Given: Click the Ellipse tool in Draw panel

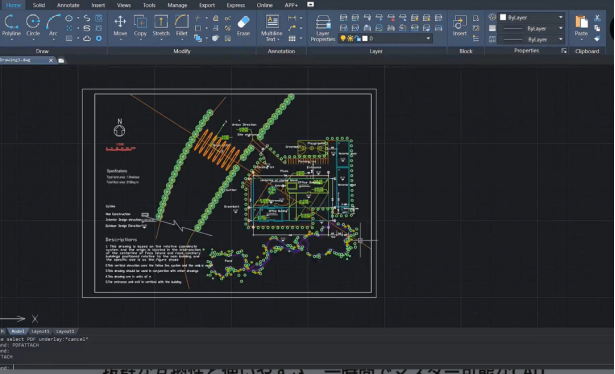Looking at the screenshot, I should [x=69, y=18].
